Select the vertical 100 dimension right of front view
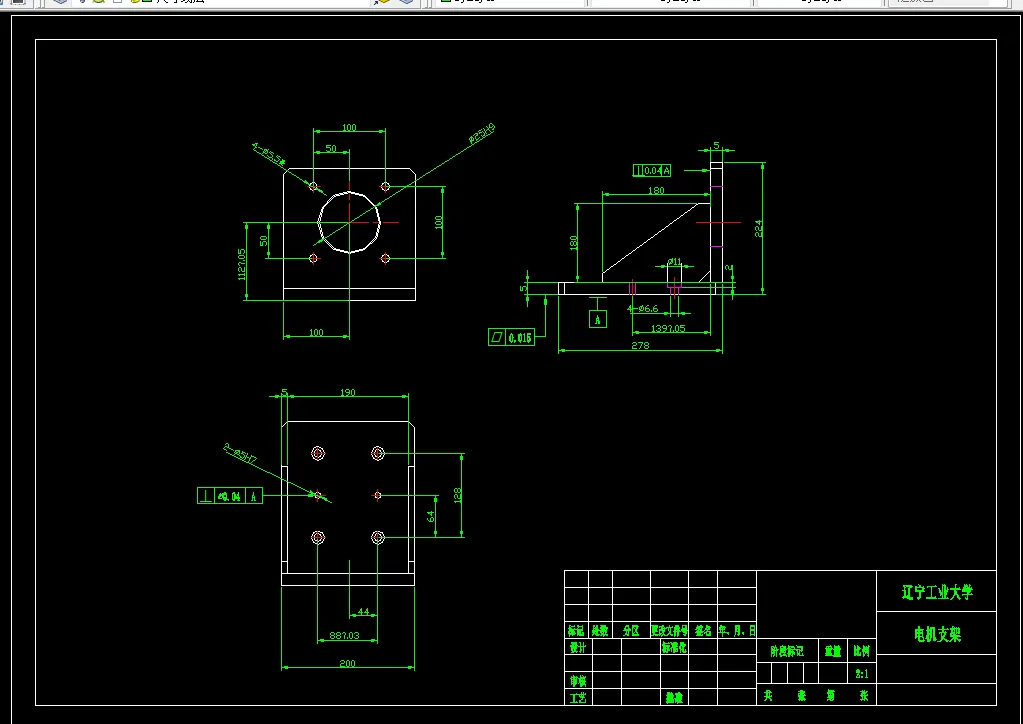 coord(438,222)
